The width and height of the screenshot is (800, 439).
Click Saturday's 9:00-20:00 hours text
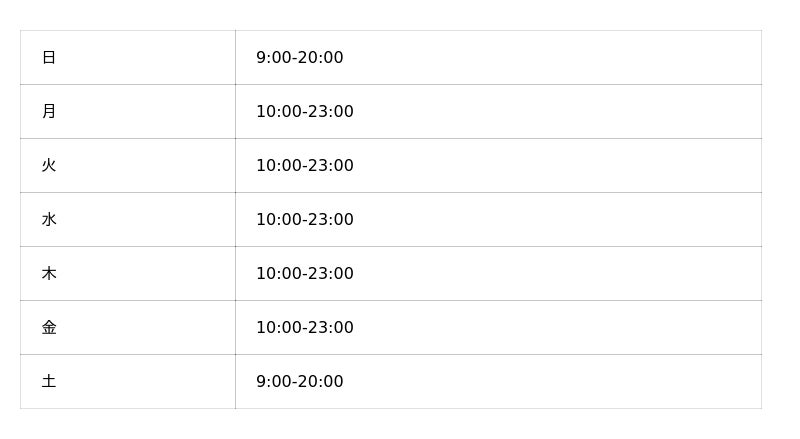299,382
